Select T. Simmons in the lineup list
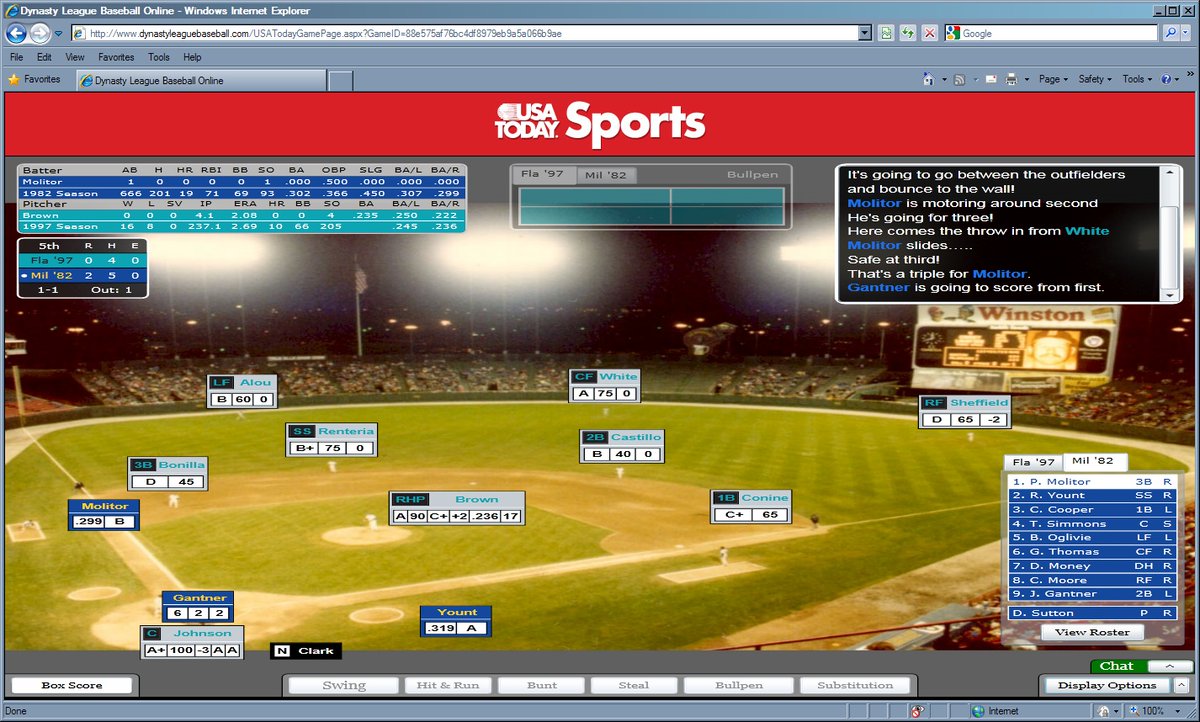Image resolution: width=1200 pixels, height=722 pixels. tap(1094, 524)
